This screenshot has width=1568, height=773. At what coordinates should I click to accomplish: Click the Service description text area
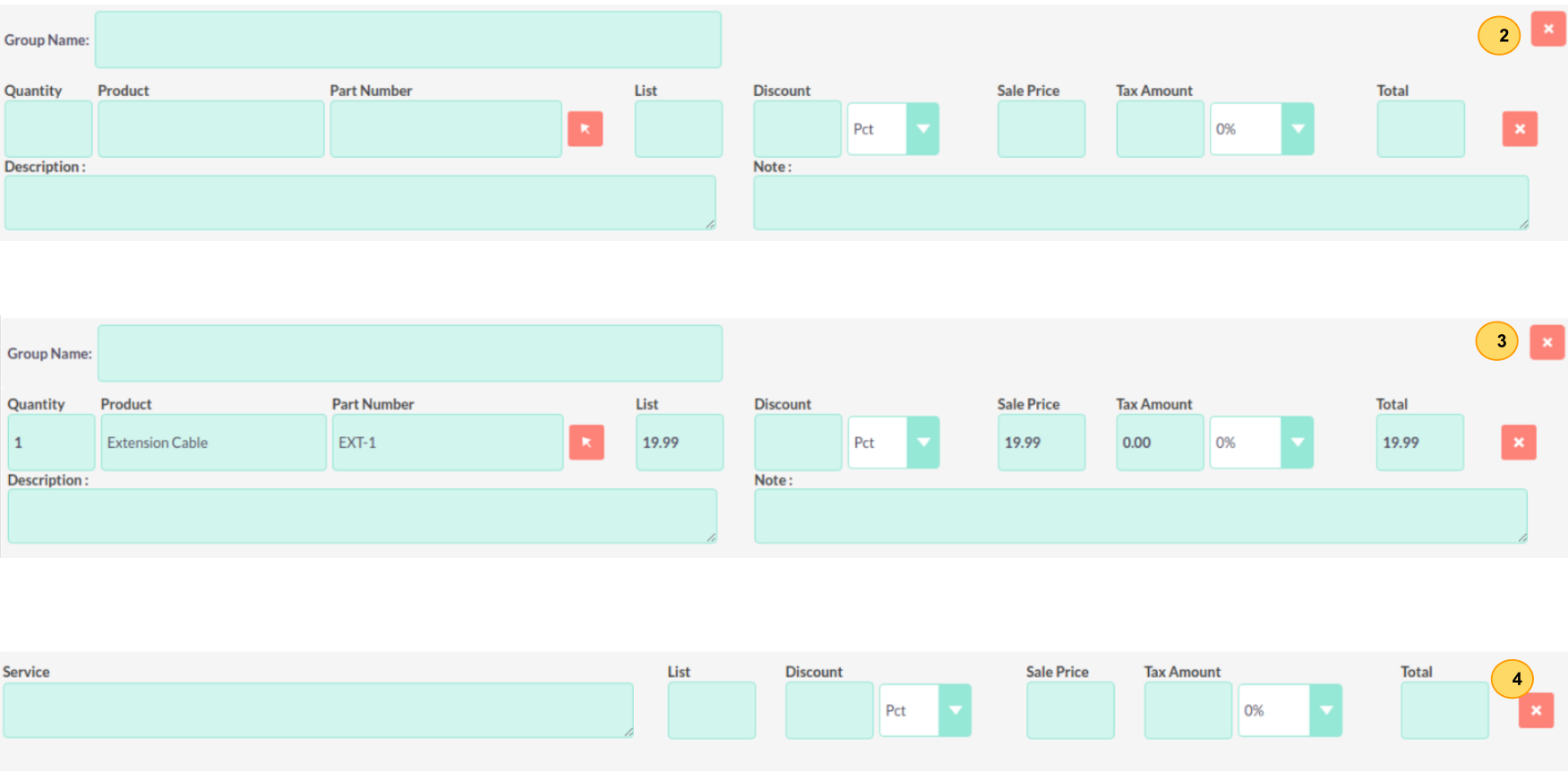[318, 710]
